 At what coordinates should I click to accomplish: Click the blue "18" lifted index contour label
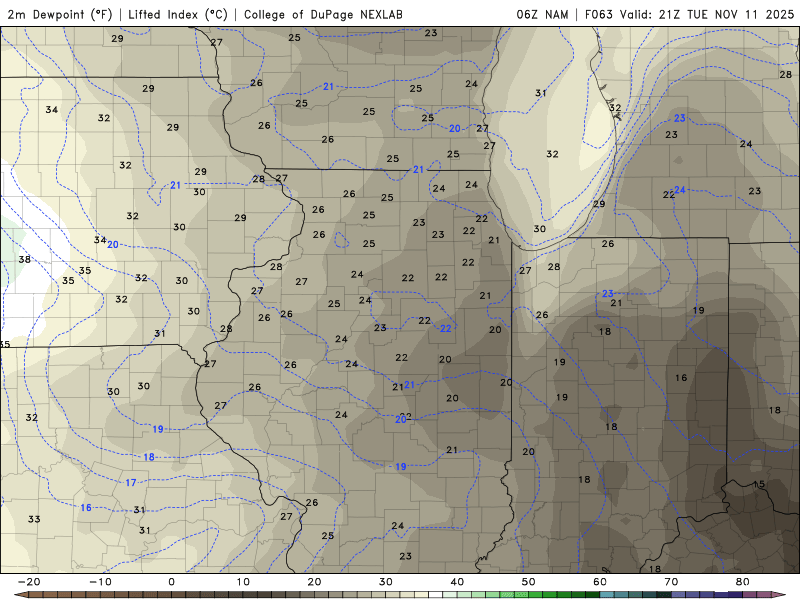(148, 457)
